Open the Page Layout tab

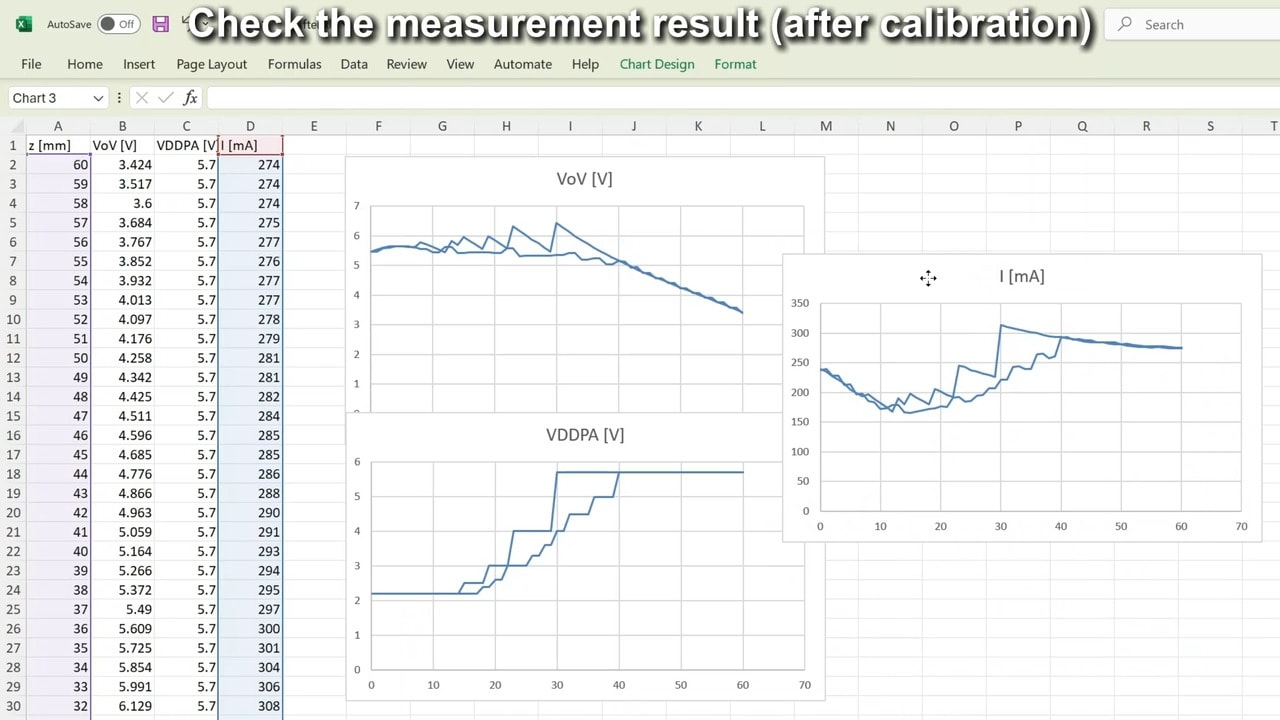(x=211, y=64)
